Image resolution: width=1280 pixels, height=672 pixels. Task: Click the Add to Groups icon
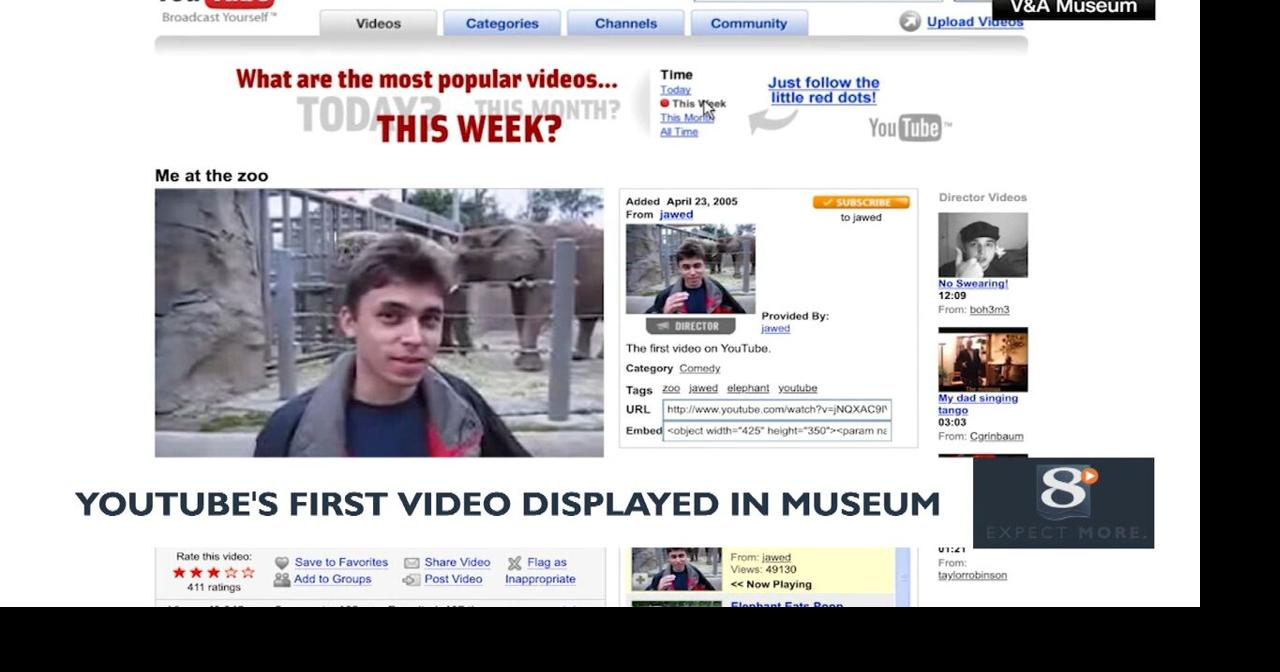[281, 579]
